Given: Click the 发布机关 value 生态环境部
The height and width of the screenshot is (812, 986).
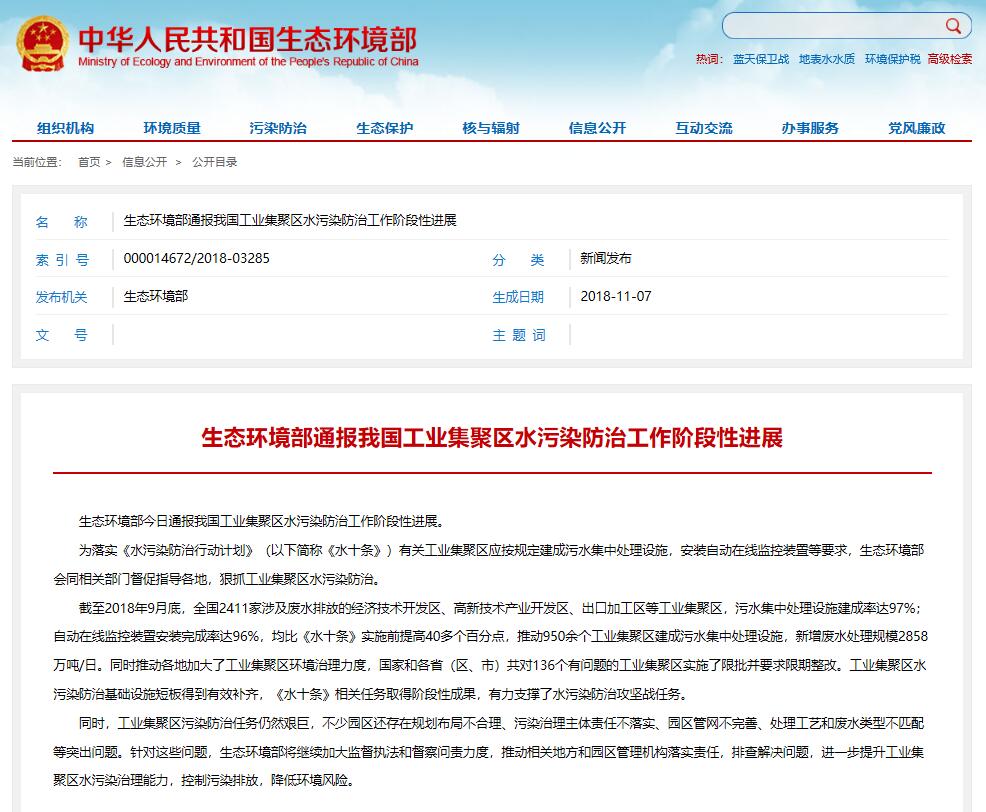Looking at the screenshot, I should coord(156,296).
